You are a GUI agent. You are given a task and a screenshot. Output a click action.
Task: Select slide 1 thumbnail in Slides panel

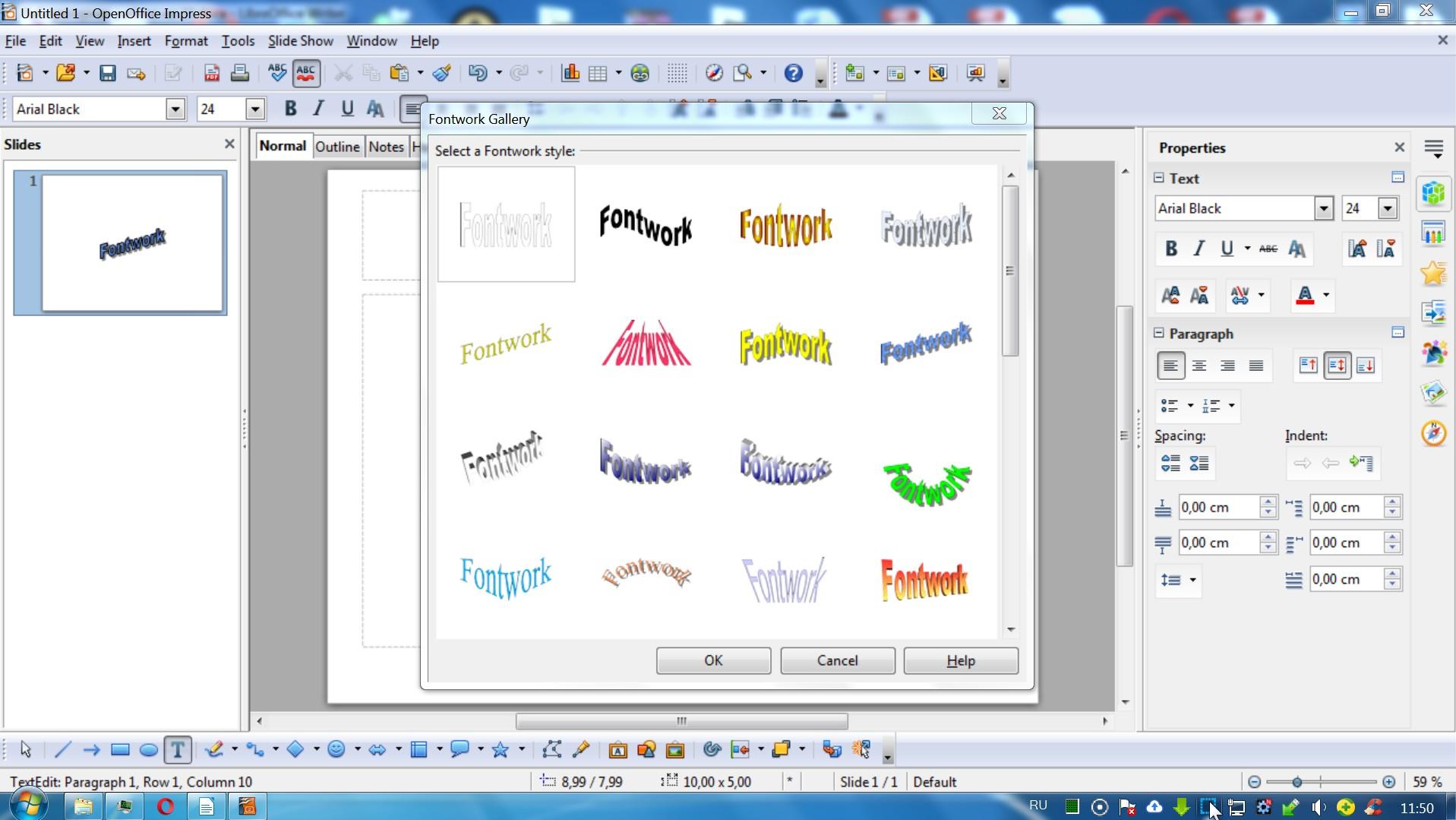click(134, 243)
